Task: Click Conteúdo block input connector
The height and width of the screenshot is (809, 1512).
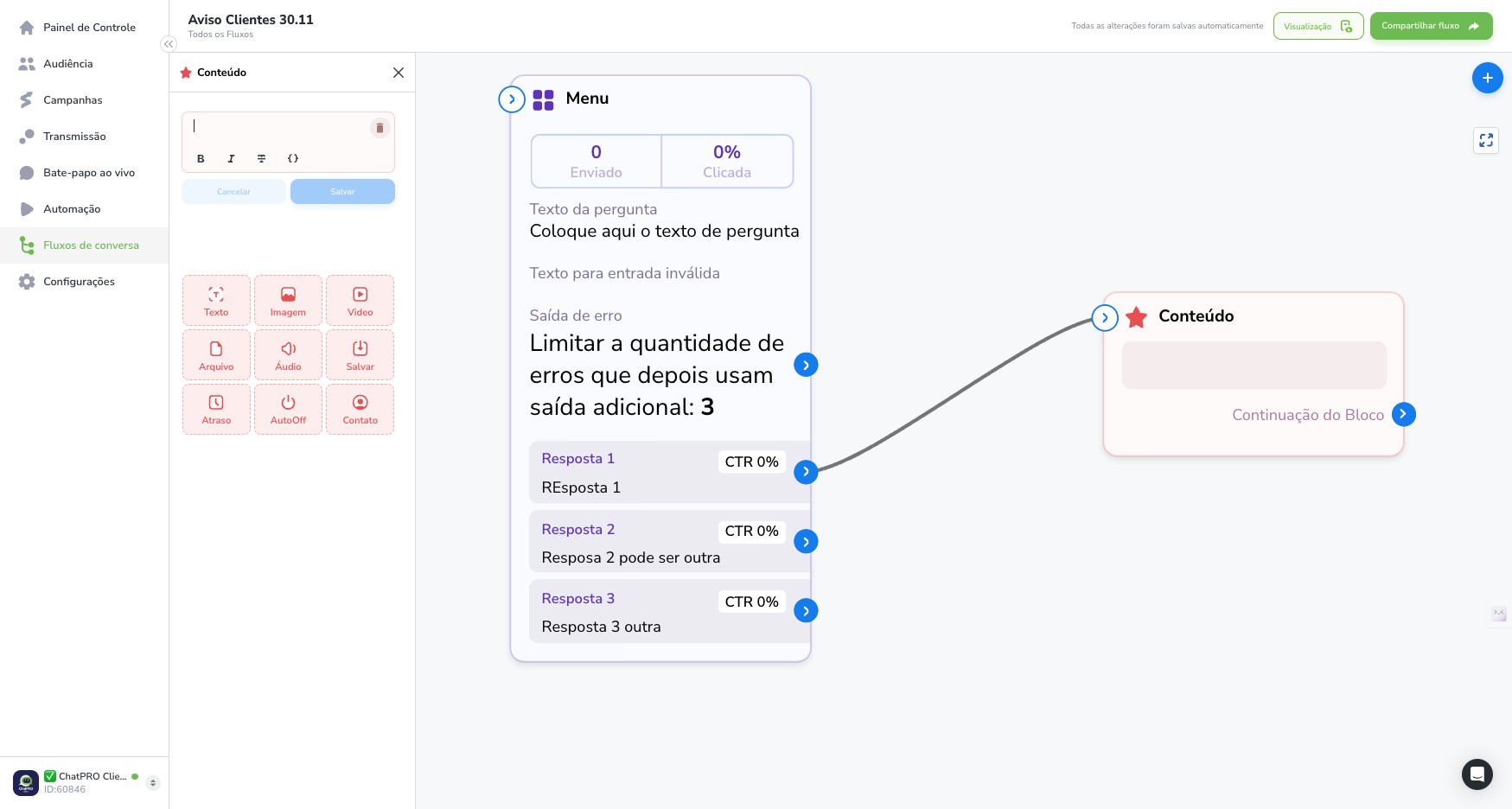Action: coord(1105,318)
